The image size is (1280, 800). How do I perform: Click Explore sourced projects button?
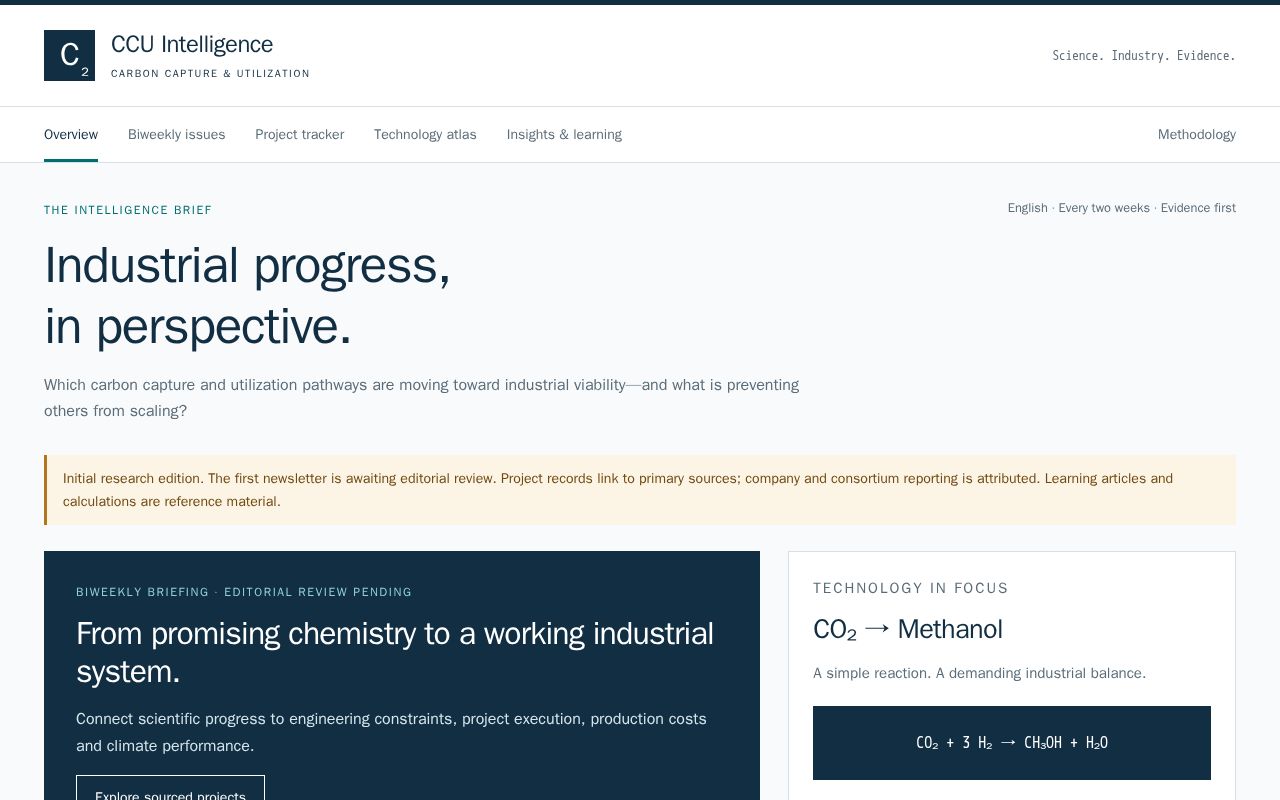[x=170, y=788]
